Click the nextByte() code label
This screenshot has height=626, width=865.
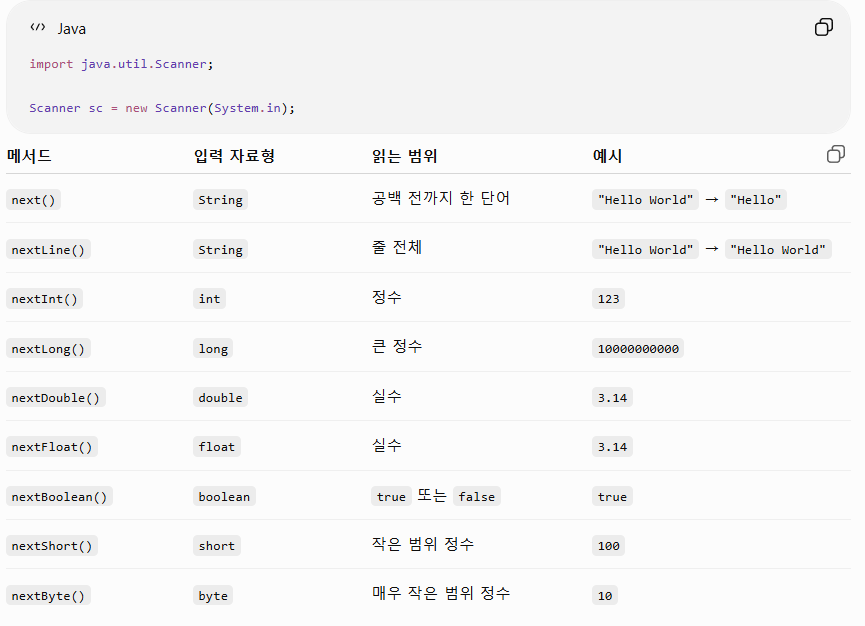49,596
